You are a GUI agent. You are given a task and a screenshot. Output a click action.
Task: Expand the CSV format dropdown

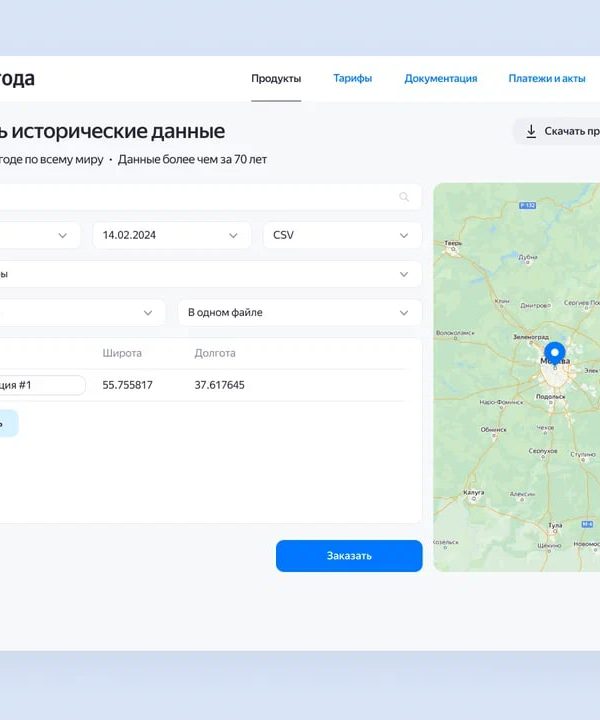point(341,235)
